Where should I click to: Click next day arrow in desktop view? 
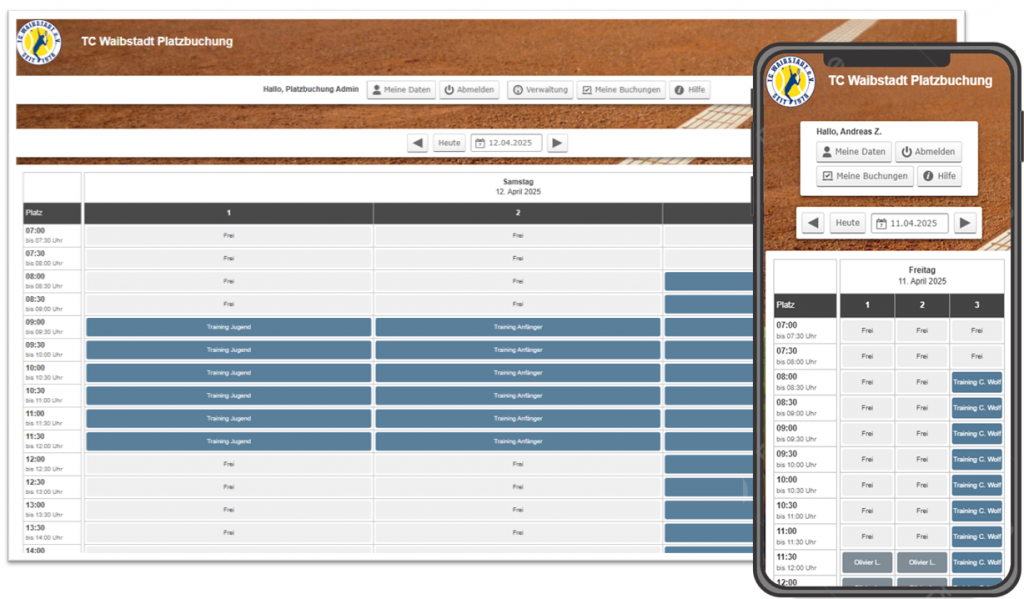tap(558, 143)
